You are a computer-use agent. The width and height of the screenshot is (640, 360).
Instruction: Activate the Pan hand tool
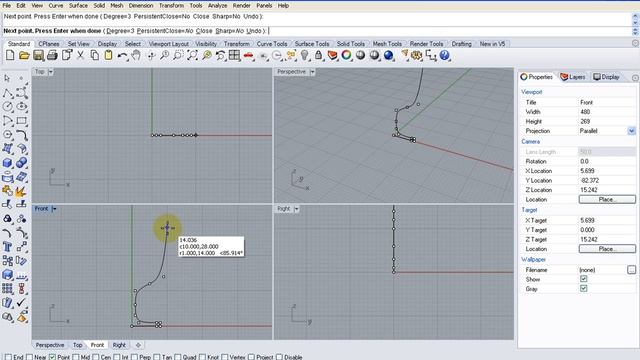[136, 55]
